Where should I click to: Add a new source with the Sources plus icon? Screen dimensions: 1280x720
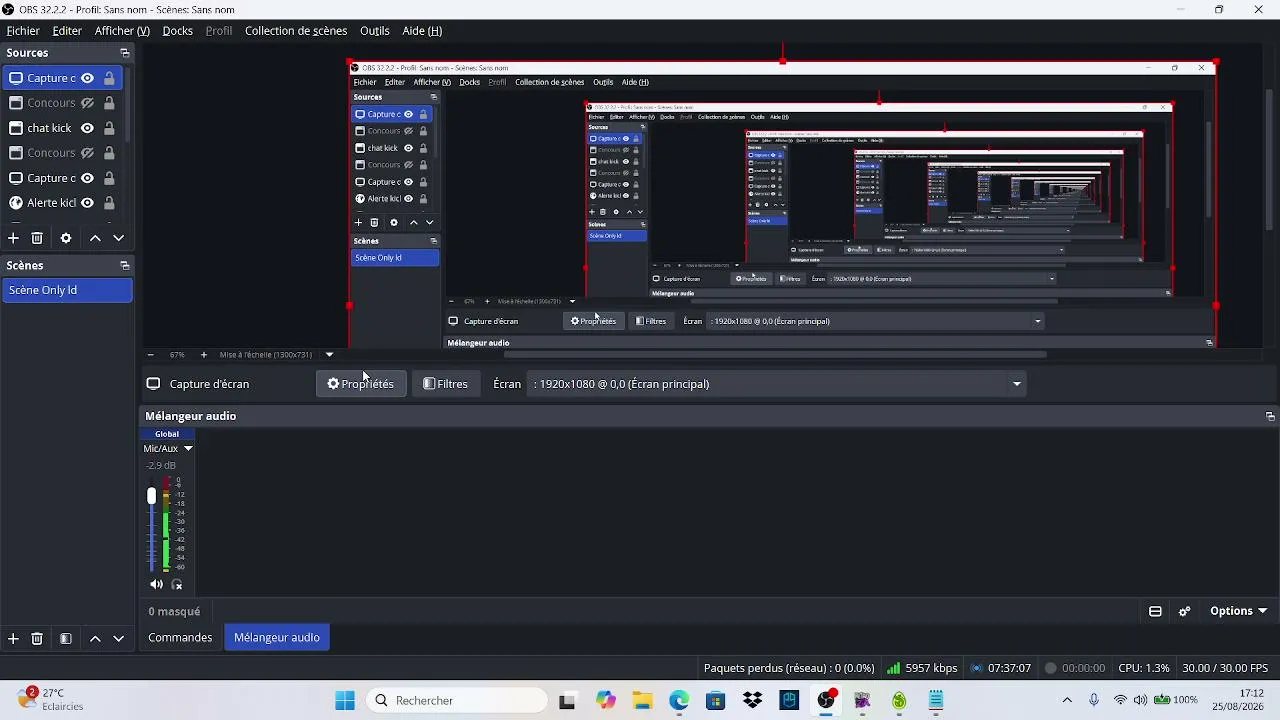click(x=13, y=238)
